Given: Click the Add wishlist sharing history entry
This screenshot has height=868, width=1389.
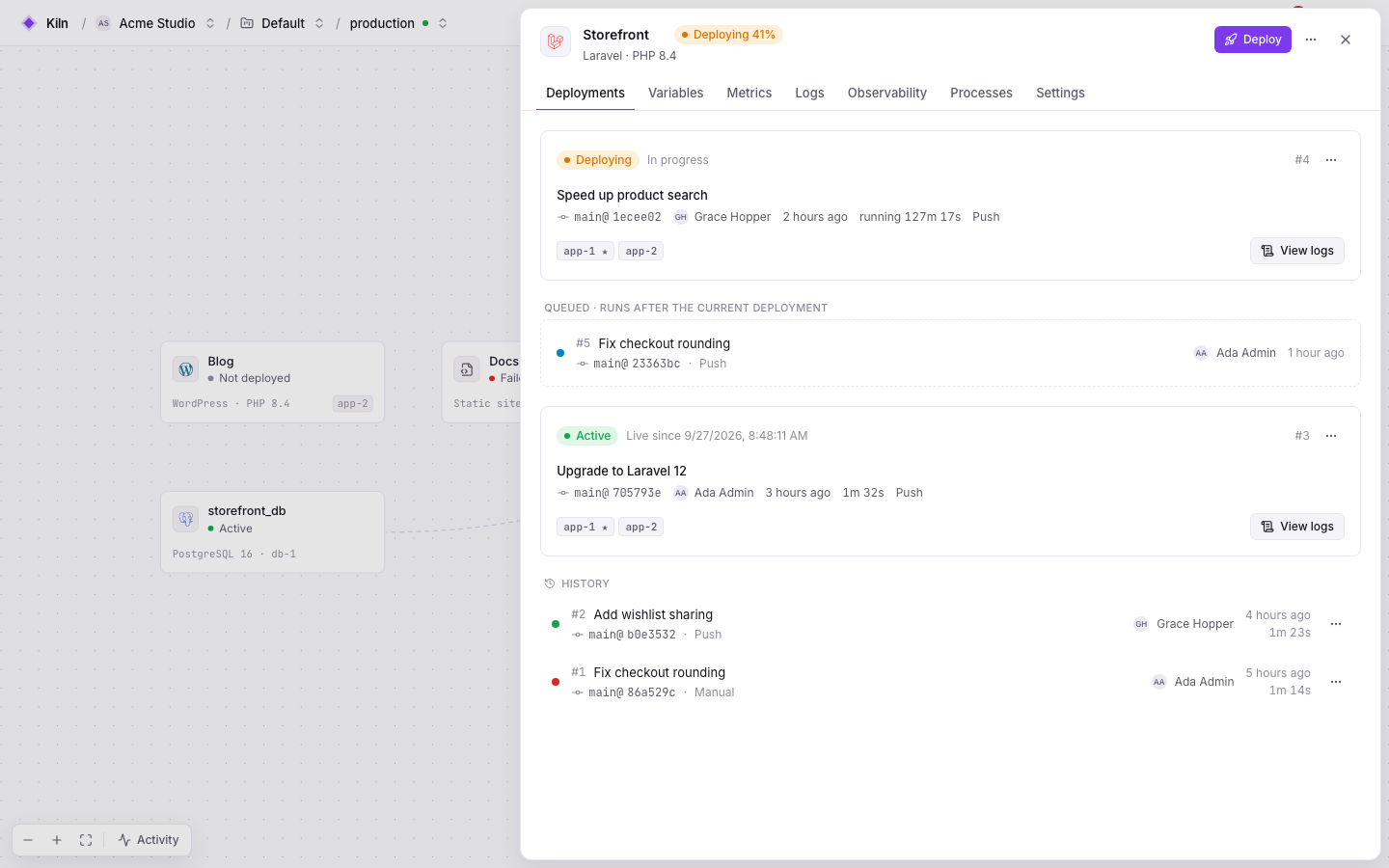Looking at the screenshot, I should [x=950, y=624].
